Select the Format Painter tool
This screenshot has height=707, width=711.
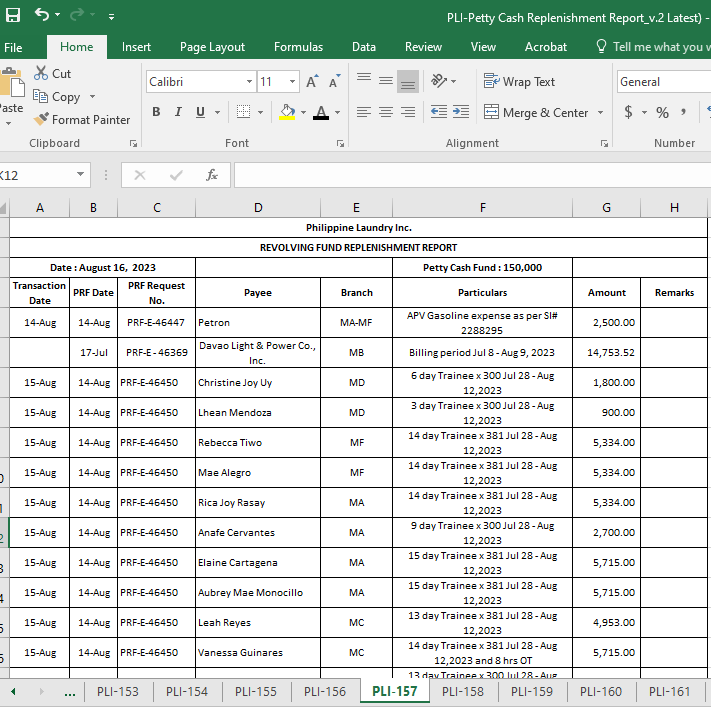[x=81, y=119]
